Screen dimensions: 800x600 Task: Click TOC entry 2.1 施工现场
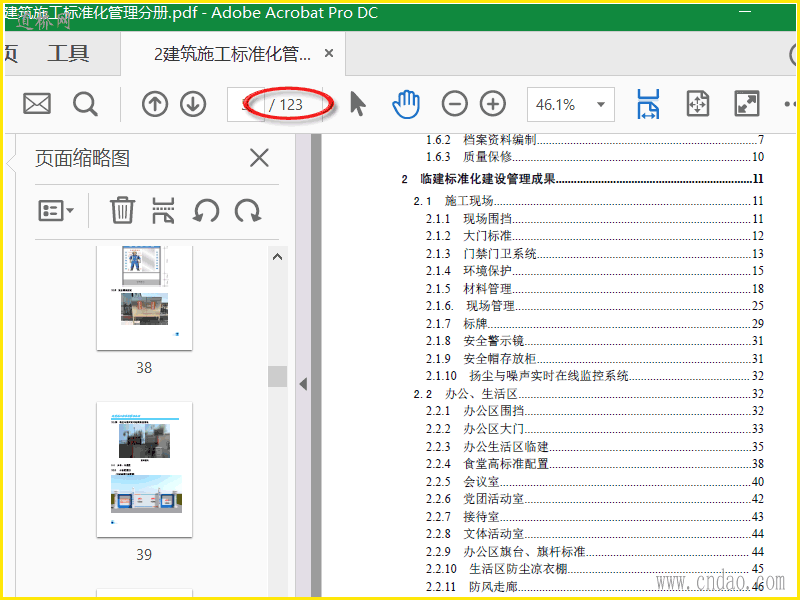[588, 201]
